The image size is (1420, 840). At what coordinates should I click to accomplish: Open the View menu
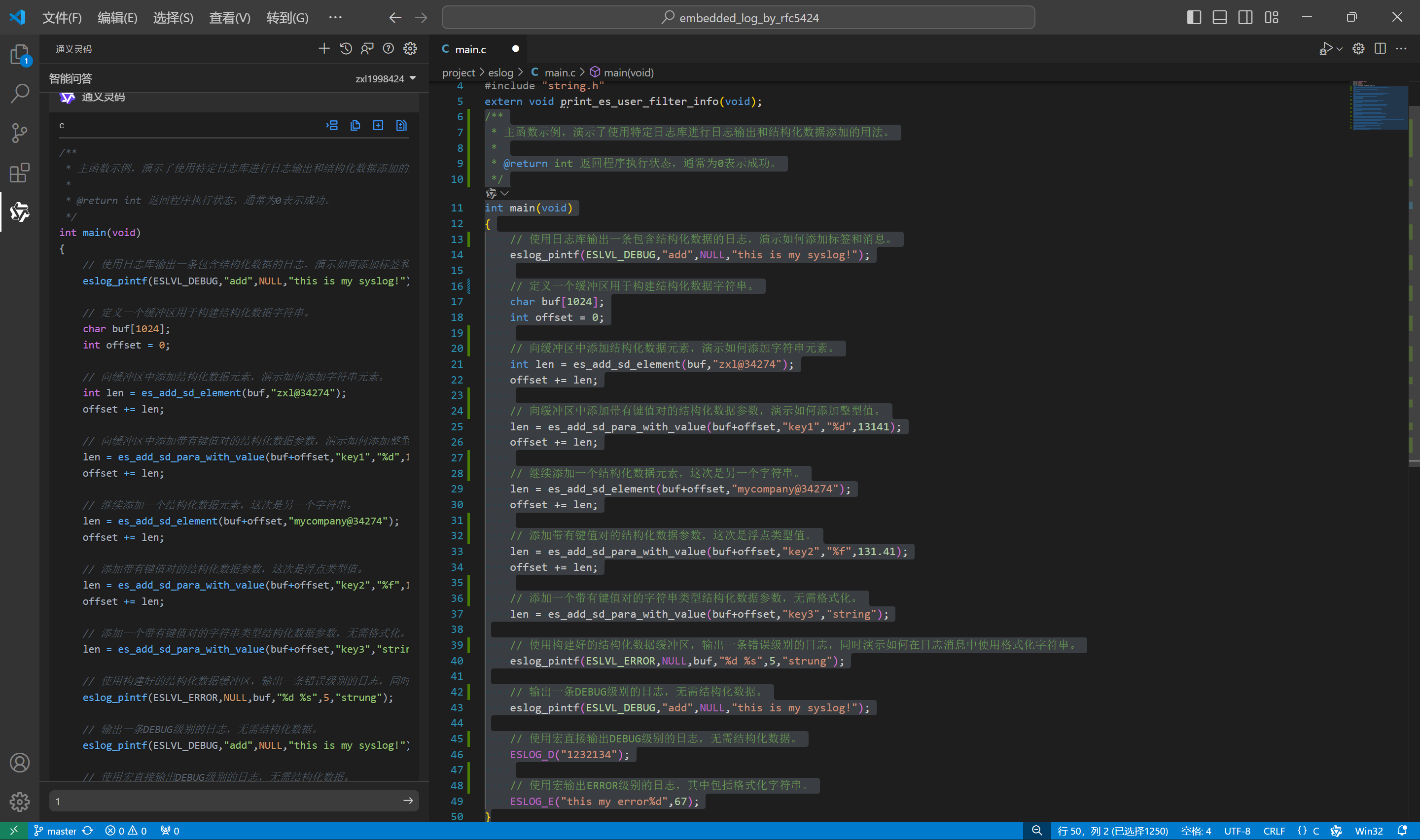[x=230, y=18]
